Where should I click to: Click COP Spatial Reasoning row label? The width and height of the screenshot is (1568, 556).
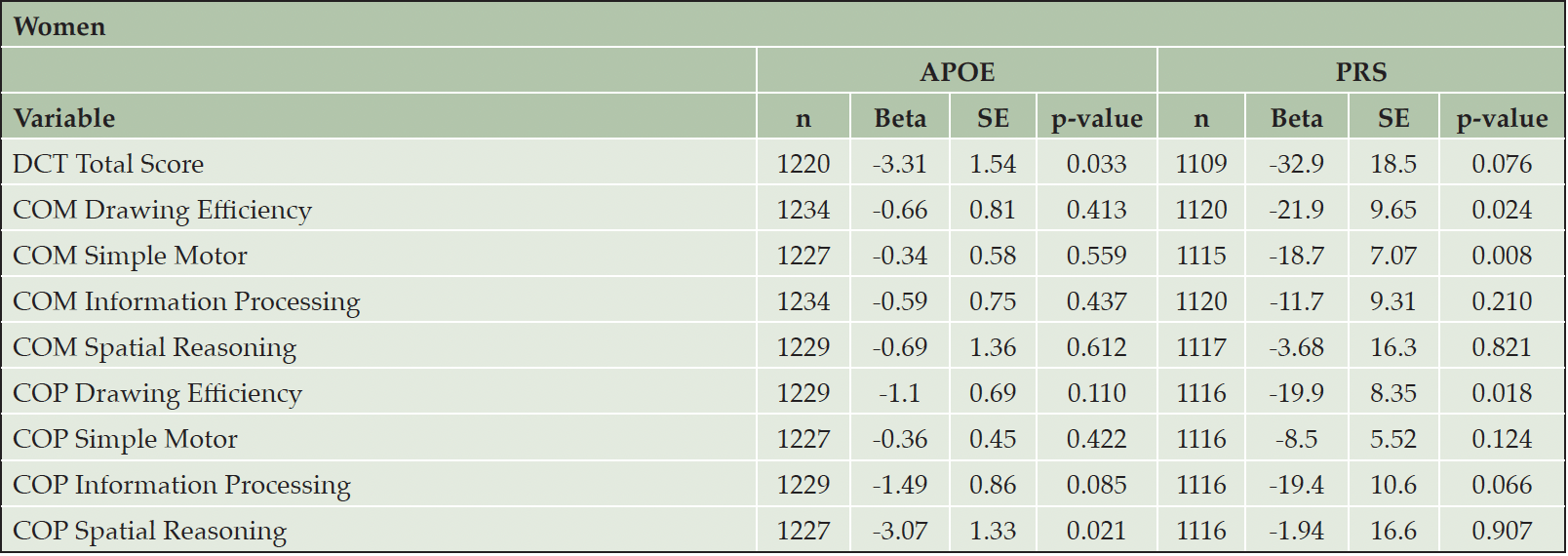149,532
